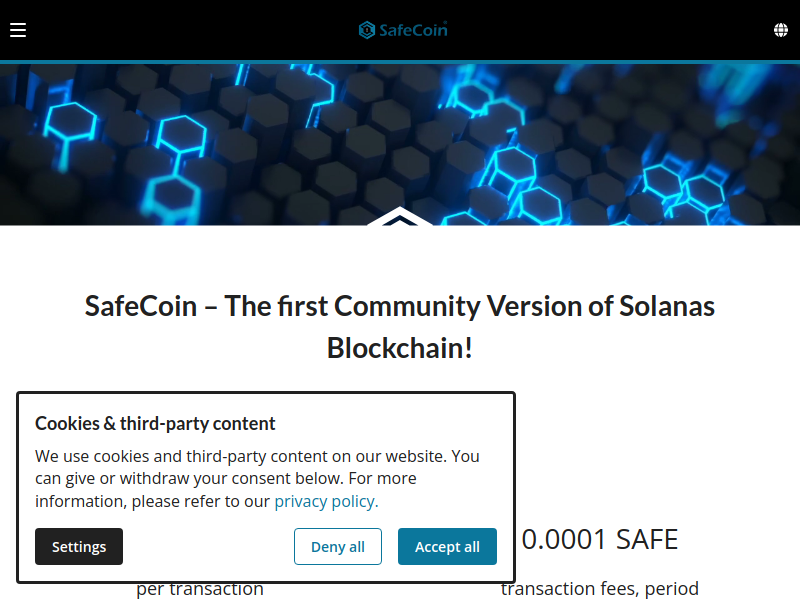Choose Accept all cookies
The height and width of the screenshot is (600, 800).
coord(447,546)
